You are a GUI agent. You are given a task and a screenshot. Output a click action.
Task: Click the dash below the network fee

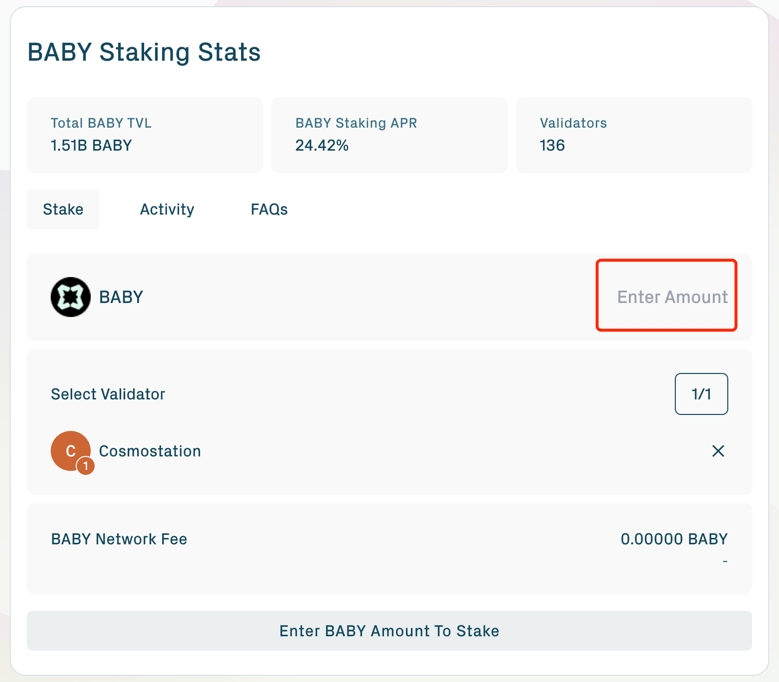[x=724, y=561]
